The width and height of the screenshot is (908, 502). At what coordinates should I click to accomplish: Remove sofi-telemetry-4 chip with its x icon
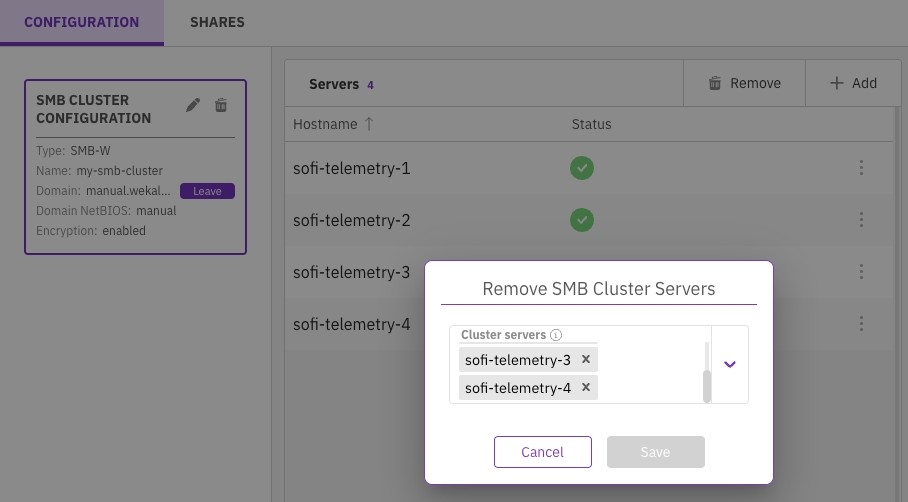click(586, 387)
